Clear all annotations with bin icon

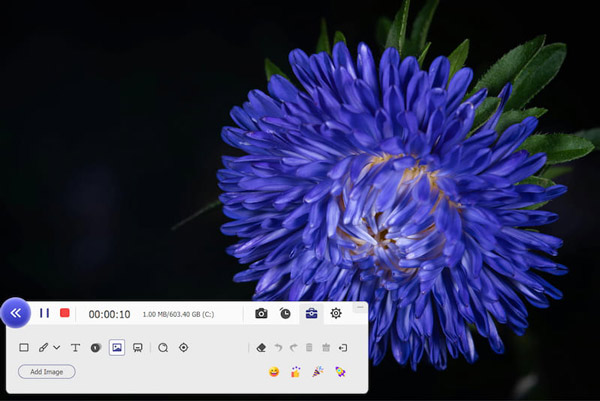pos(326,347)
